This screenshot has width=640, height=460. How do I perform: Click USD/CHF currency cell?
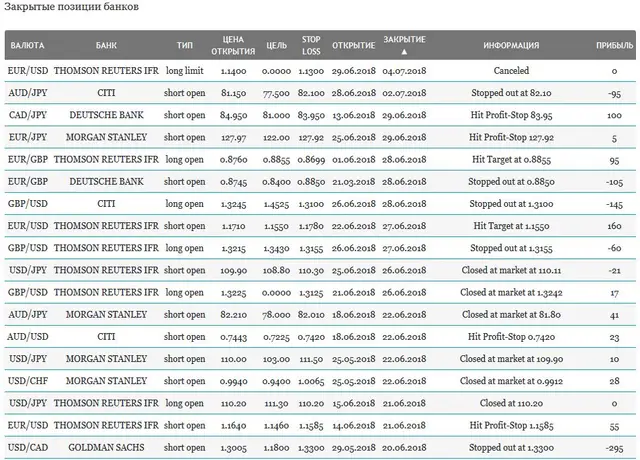point(27,380)
